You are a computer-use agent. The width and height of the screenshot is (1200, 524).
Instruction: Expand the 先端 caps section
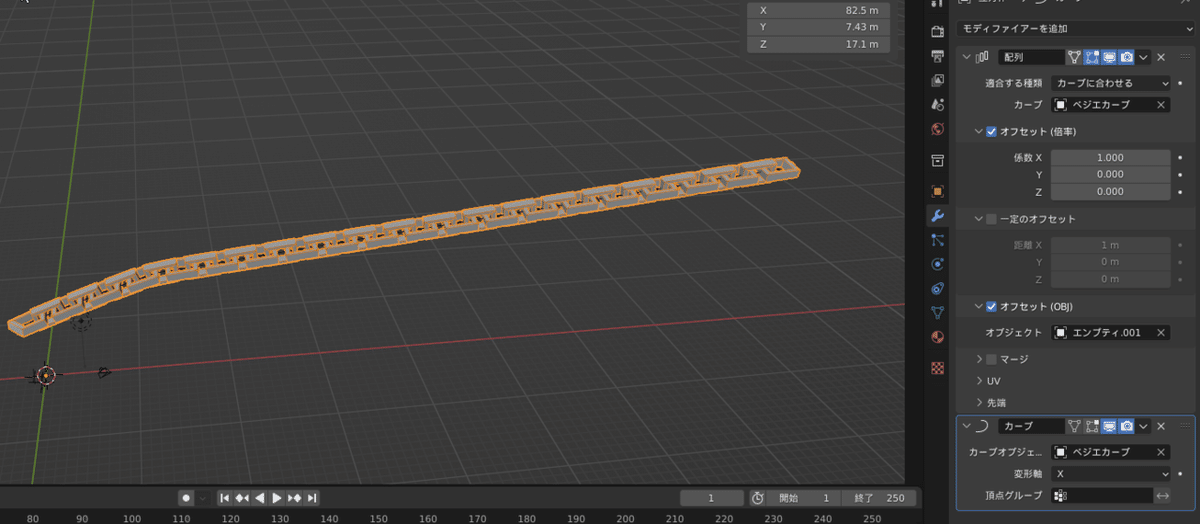coord(978,402)
